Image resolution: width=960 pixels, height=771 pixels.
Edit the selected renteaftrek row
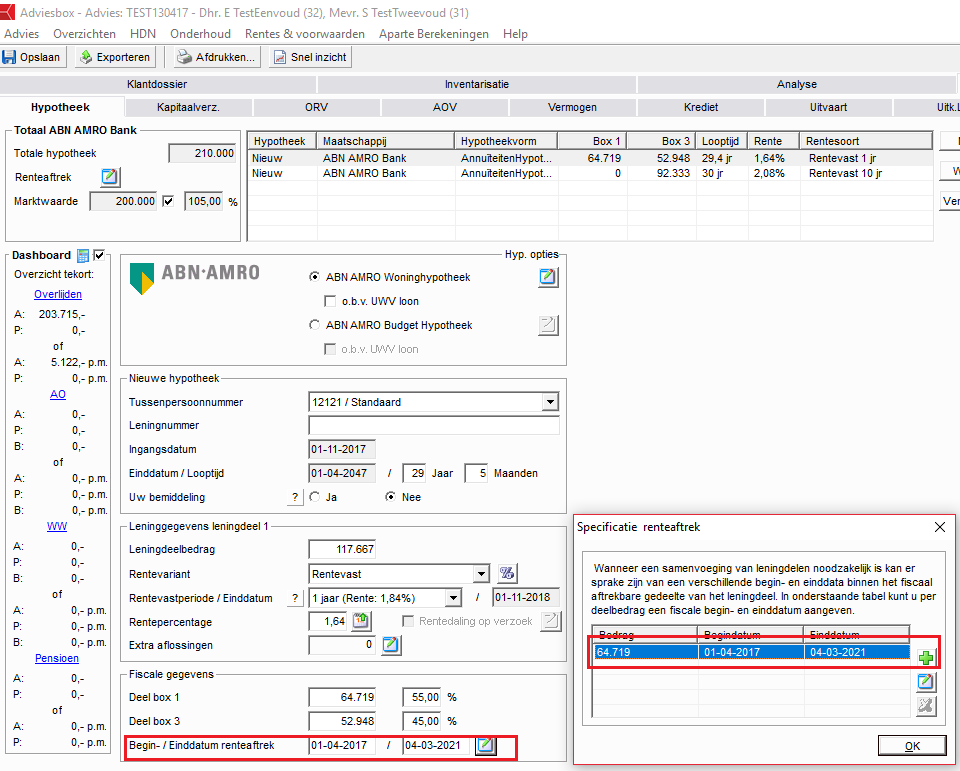pyautogui.click(x=926, y=682)
